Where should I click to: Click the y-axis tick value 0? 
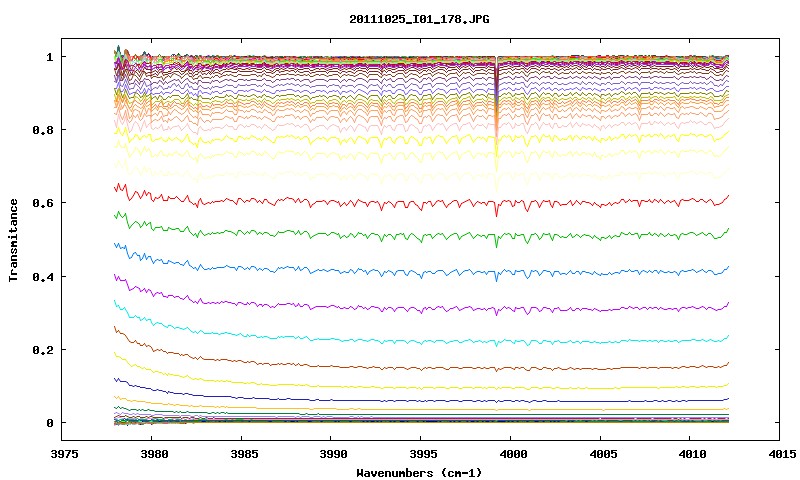point(49,423)
